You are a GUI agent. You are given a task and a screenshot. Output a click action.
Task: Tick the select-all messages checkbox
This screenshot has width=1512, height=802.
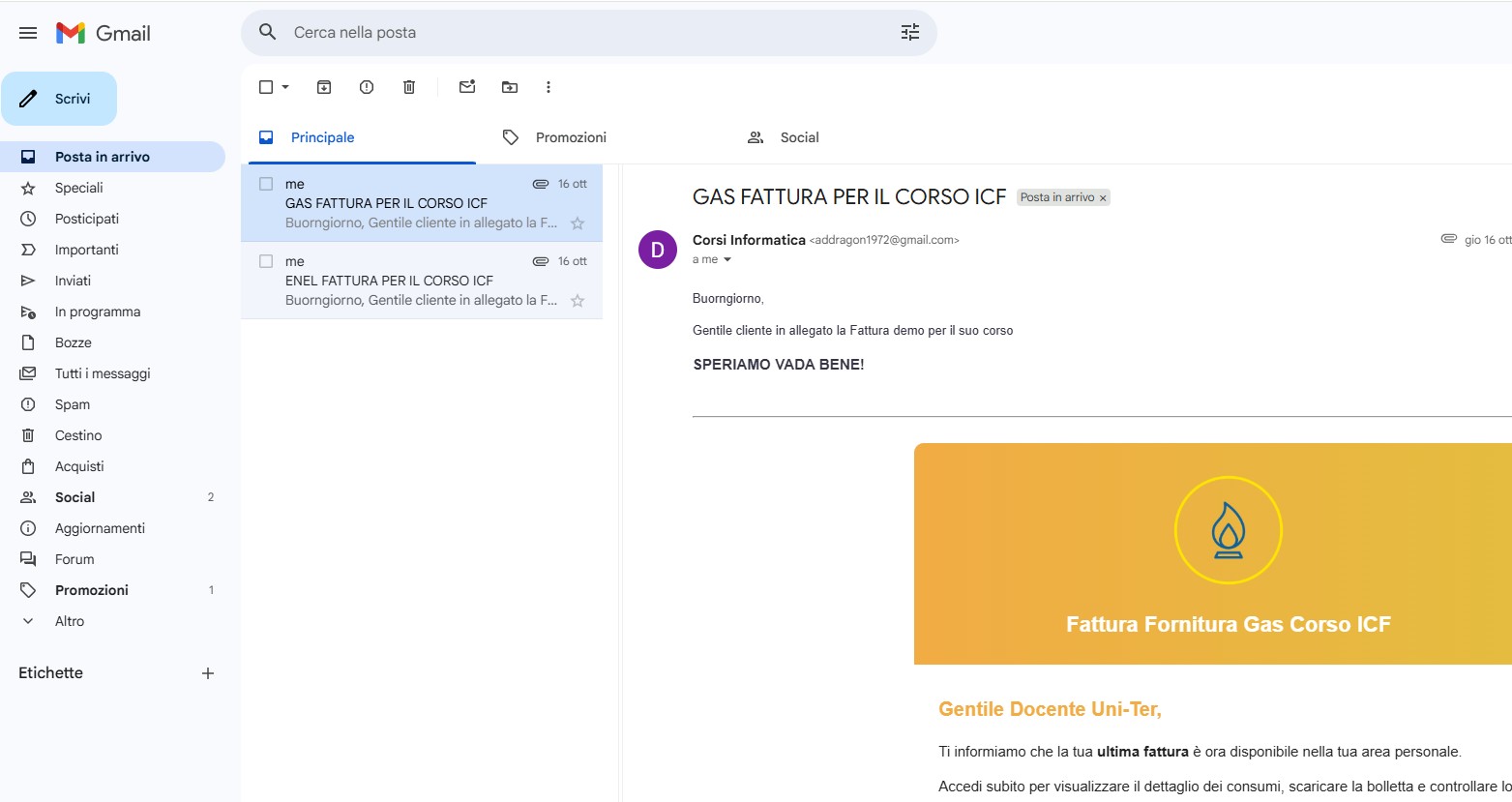pos(264,86)
